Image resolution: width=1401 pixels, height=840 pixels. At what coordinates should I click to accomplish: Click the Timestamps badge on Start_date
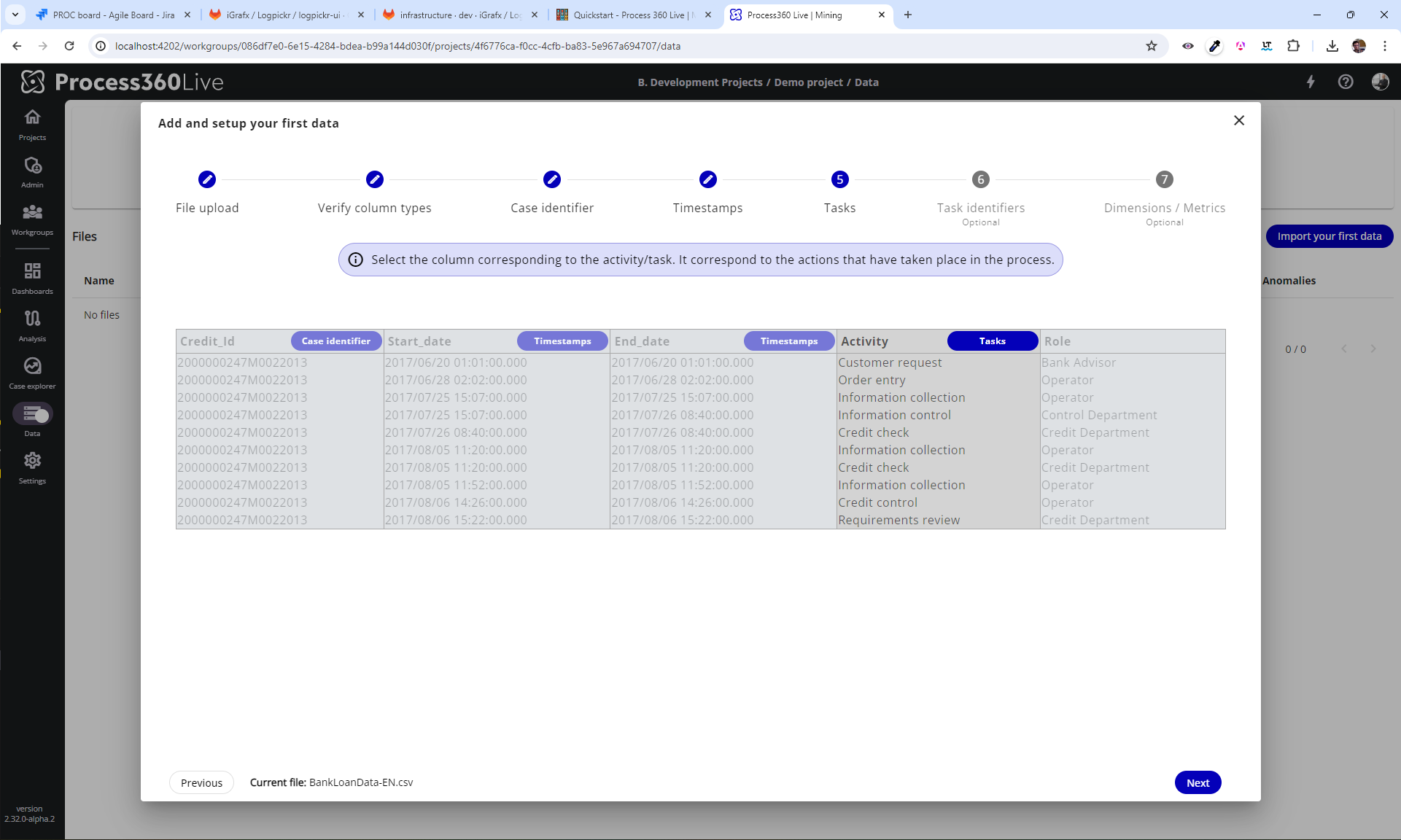click(562, 341)
